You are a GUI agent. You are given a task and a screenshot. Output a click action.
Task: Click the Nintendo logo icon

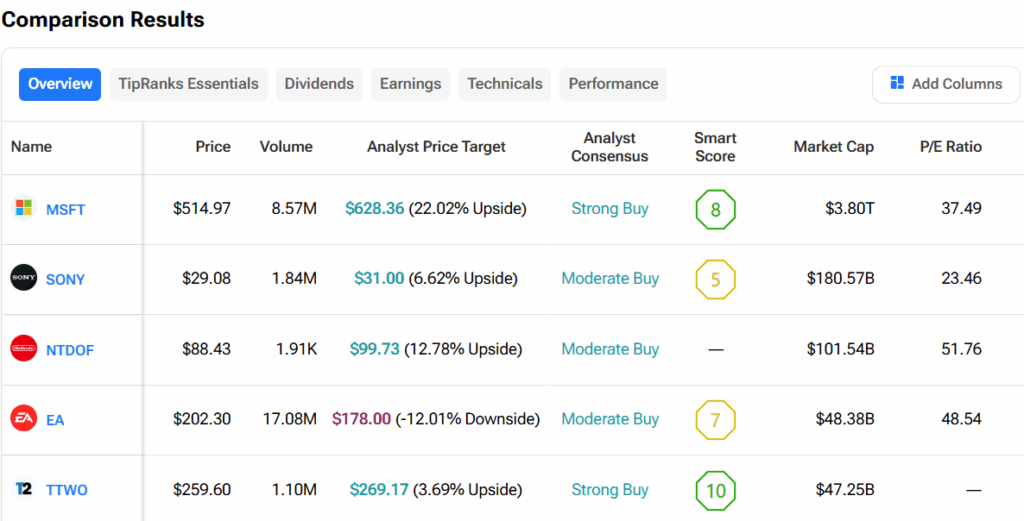(24, 349)
